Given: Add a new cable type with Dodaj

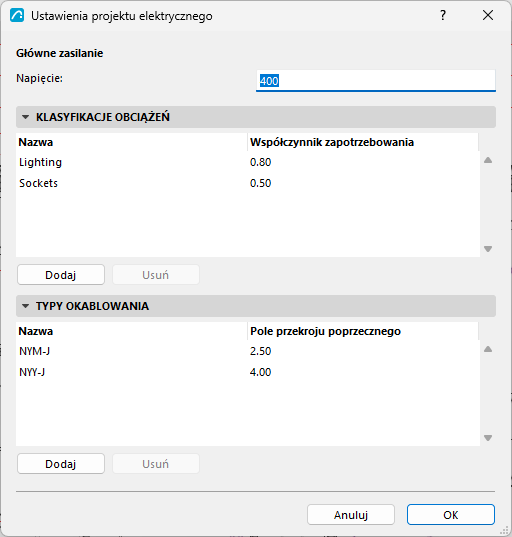Looking at the screenshot, I should (61, 464).
